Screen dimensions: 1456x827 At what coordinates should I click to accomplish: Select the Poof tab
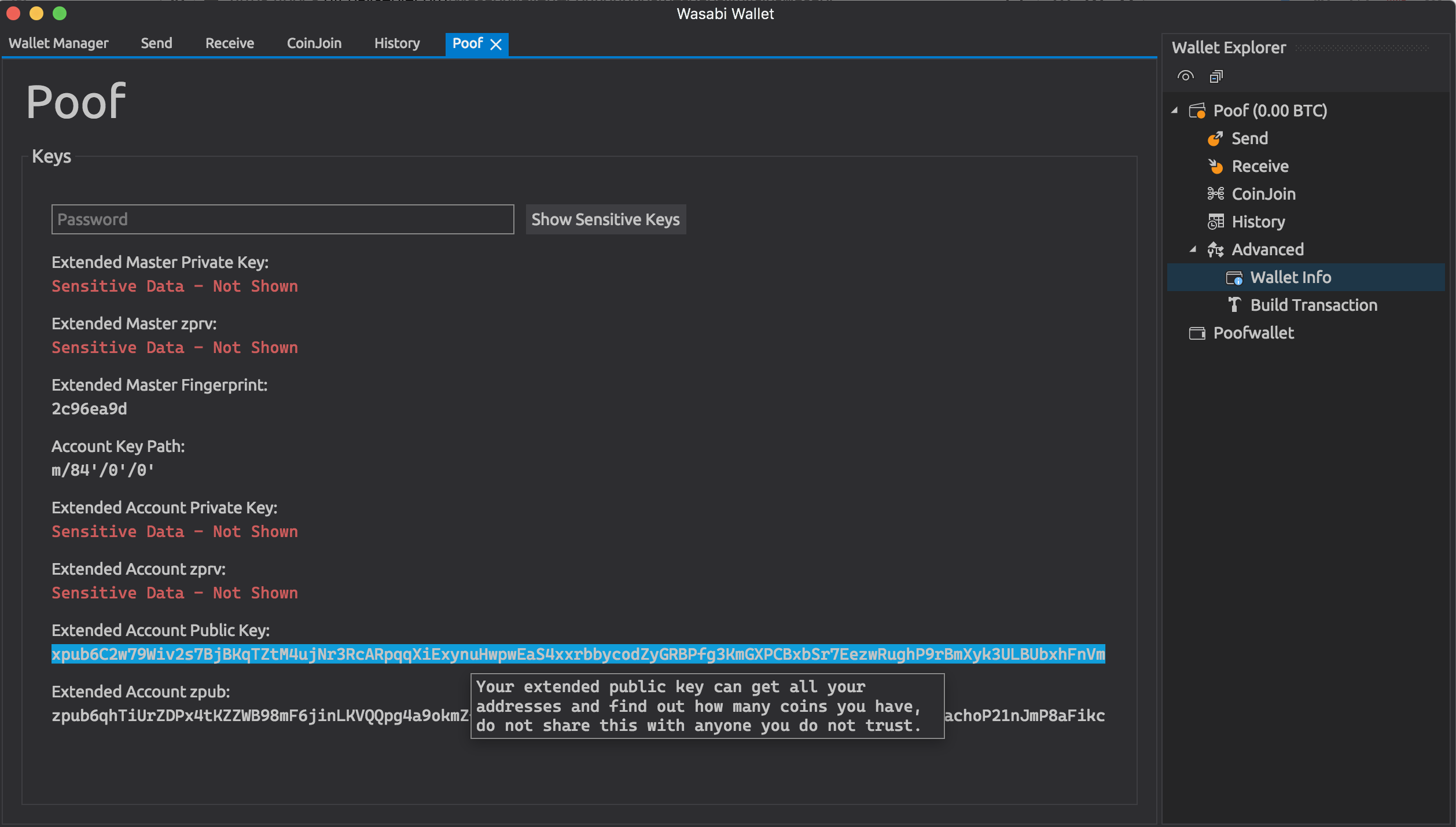coord(468,43)
